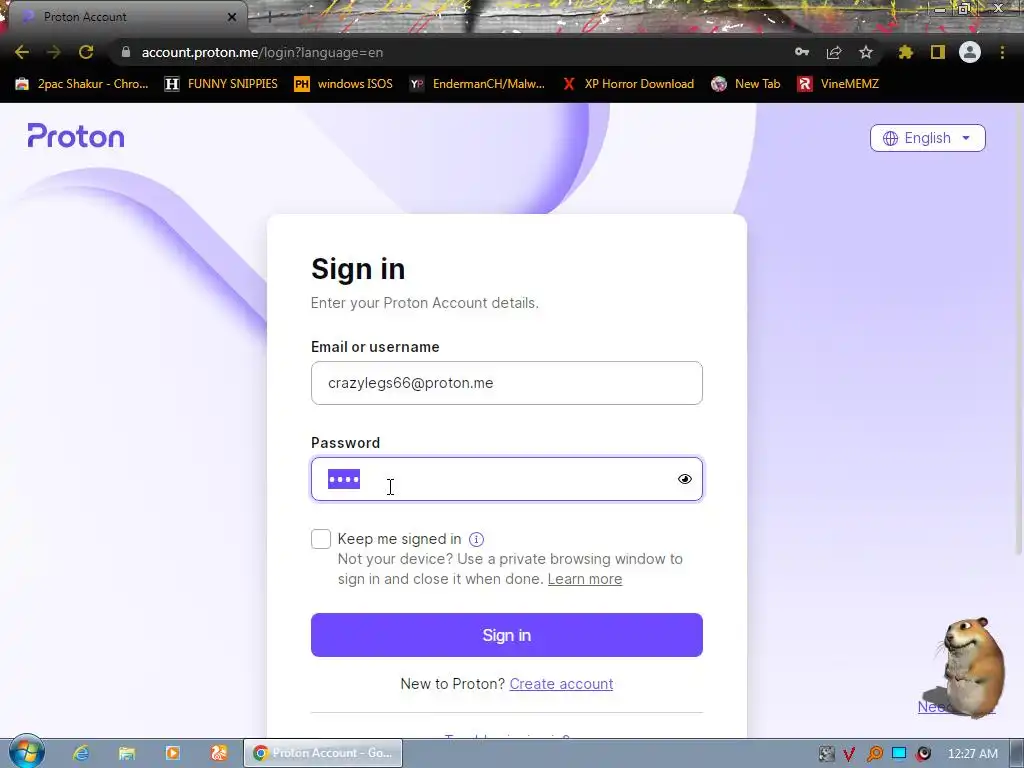1024x768 pixels.
Task: Click the orange magnifier tray icon
Action: (x=874, y=754)
